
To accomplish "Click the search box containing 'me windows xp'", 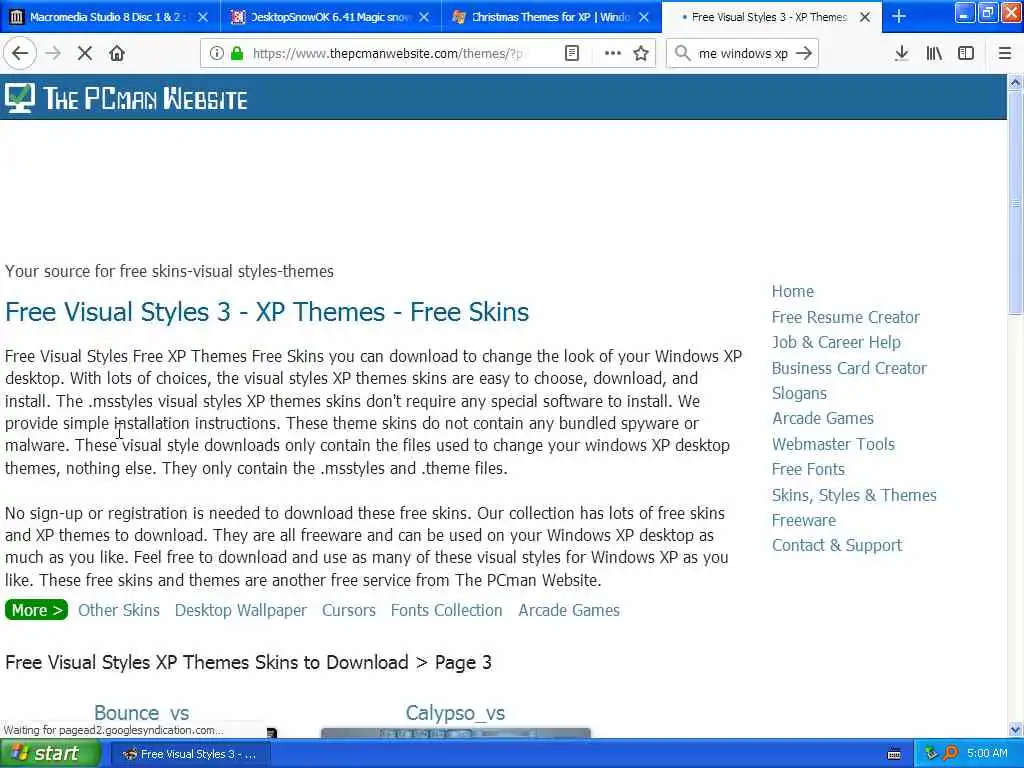I will [x=743, y=54].
